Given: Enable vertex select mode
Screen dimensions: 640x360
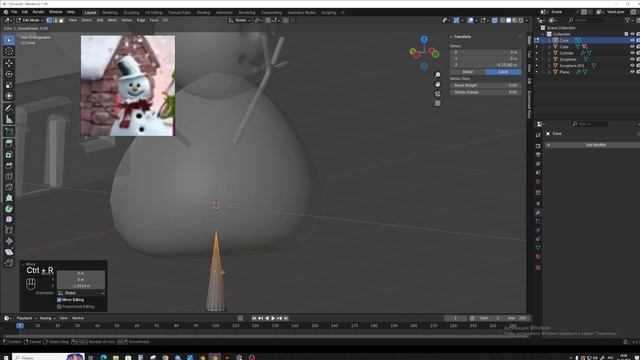Looking at the screenshot, I should pos(49,20).
